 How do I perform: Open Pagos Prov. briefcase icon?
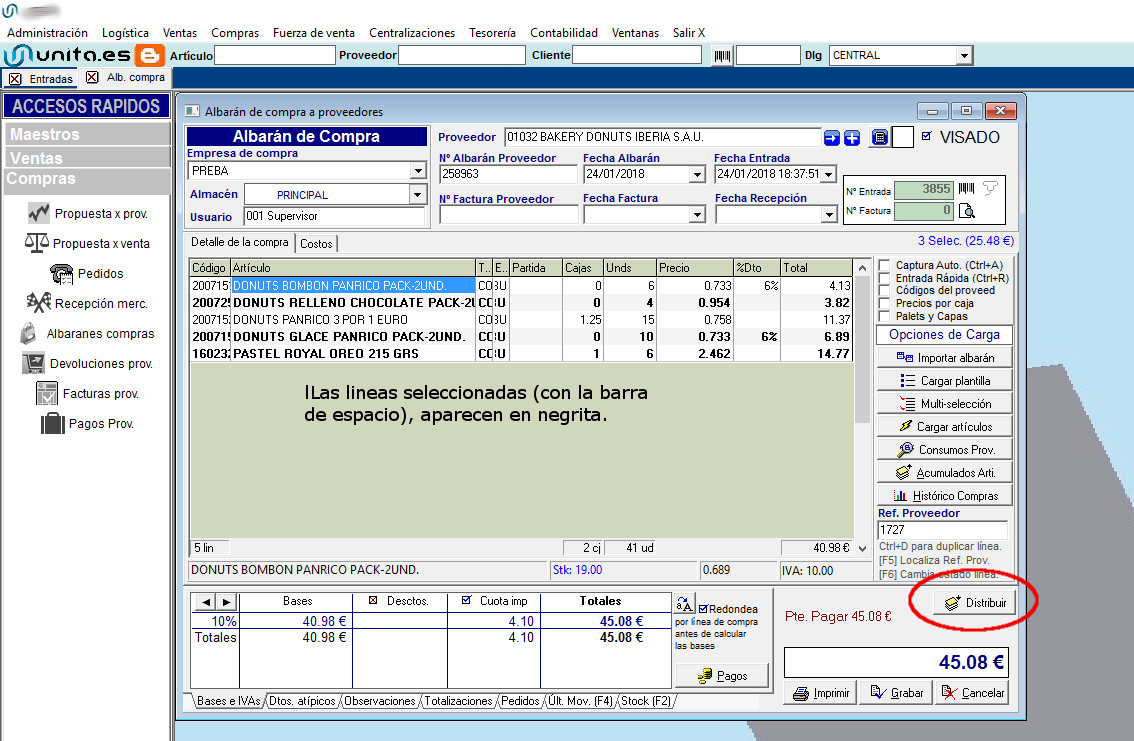click(52, 424)
